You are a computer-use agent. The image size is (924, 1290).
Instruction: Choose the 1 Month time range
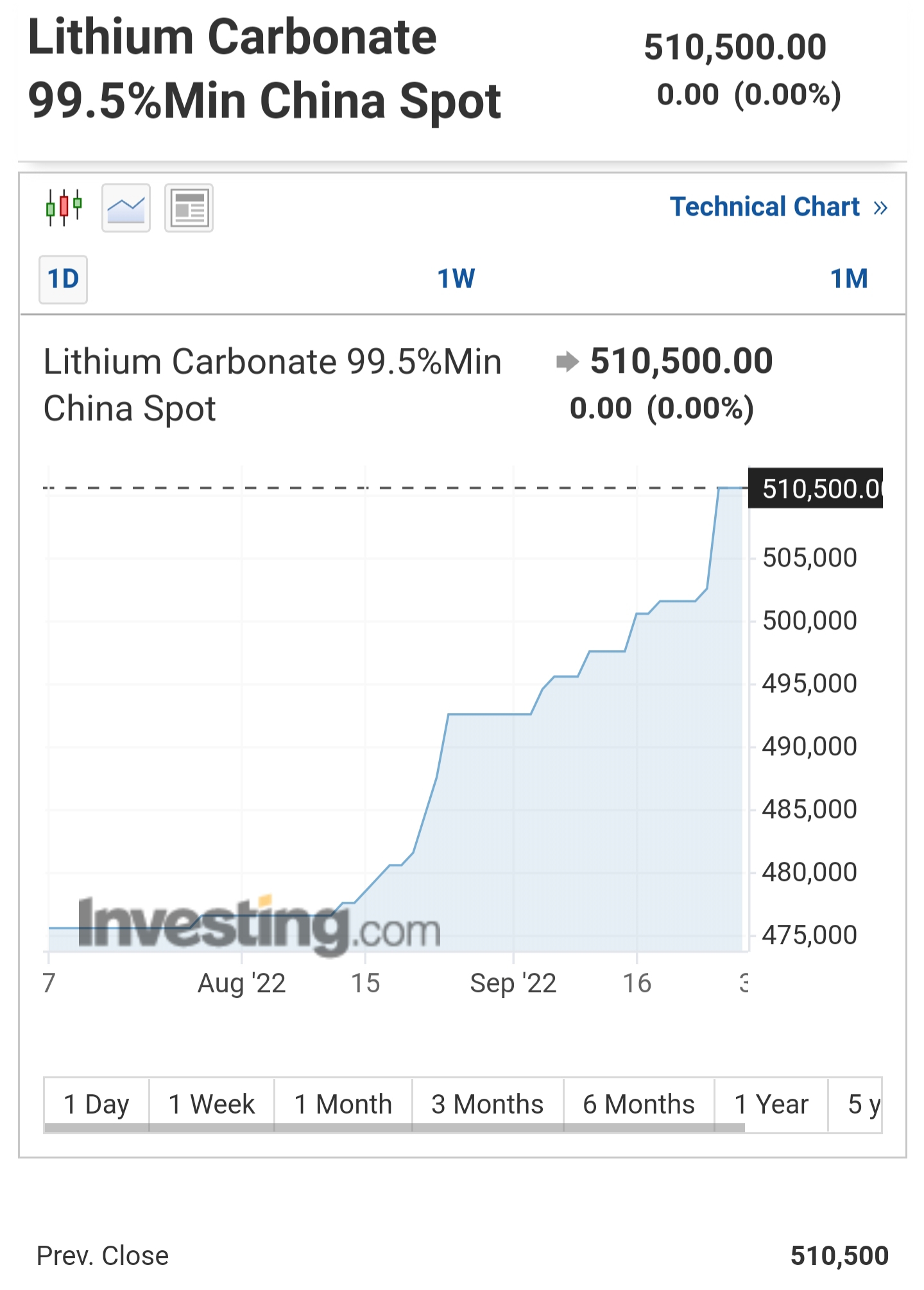coord(343,1105)
